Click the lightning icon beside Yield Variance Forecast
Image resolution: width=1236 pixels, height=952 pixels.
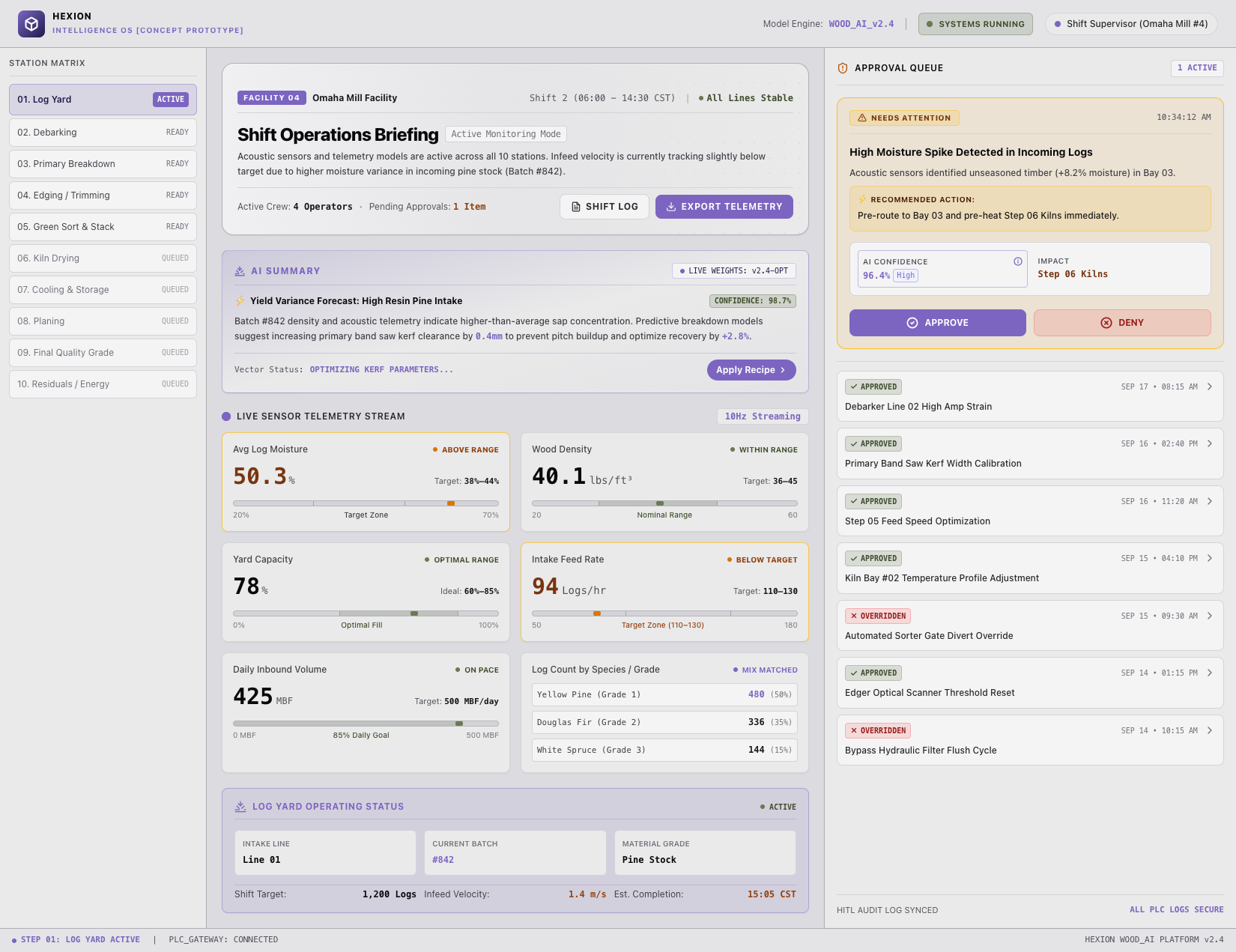240,301
